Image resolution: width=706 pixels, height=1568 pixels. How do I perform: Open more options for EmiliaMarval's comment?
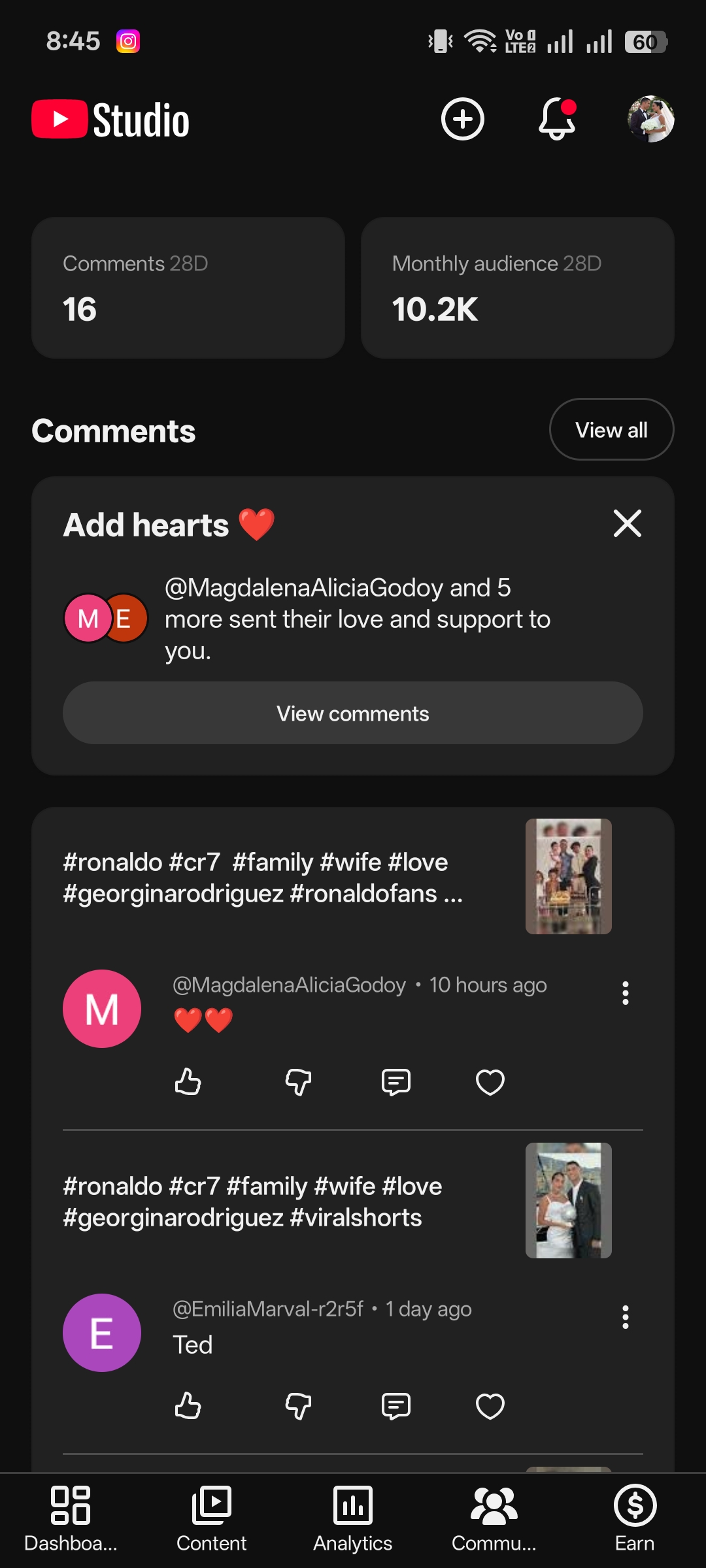[626, 1317]
